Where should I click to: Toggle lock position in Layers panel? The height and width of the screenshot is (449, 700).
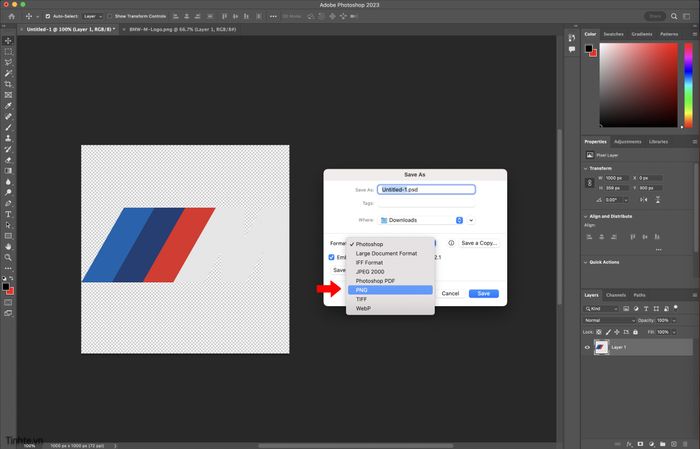[617, 332]
